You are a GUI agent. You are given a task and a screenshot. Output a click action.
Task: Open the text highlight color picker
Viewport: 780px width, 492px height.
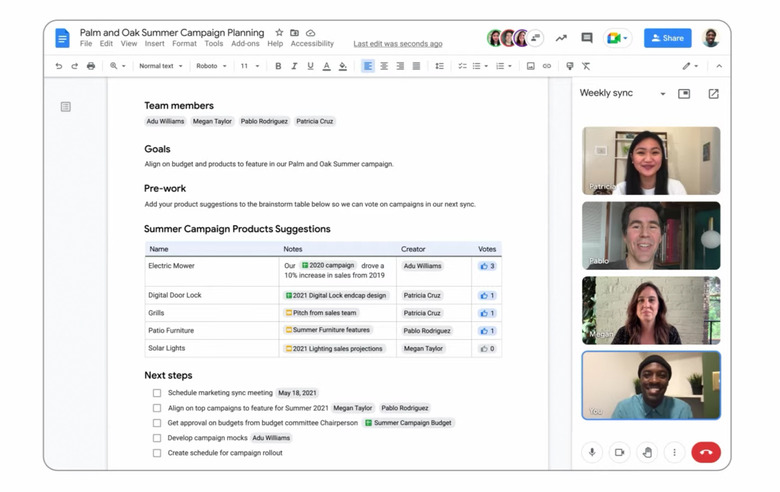pos(342,66)
